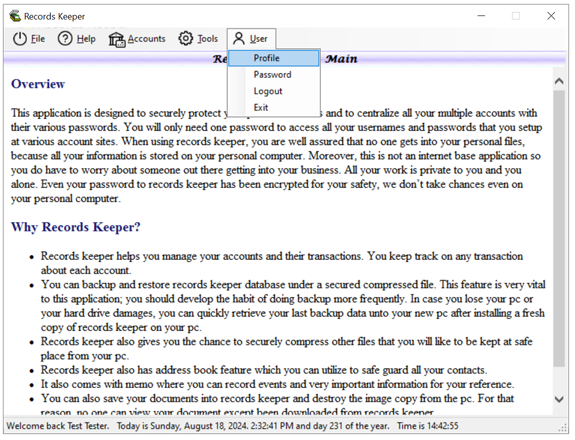Open the File menu

coord(38,38)
